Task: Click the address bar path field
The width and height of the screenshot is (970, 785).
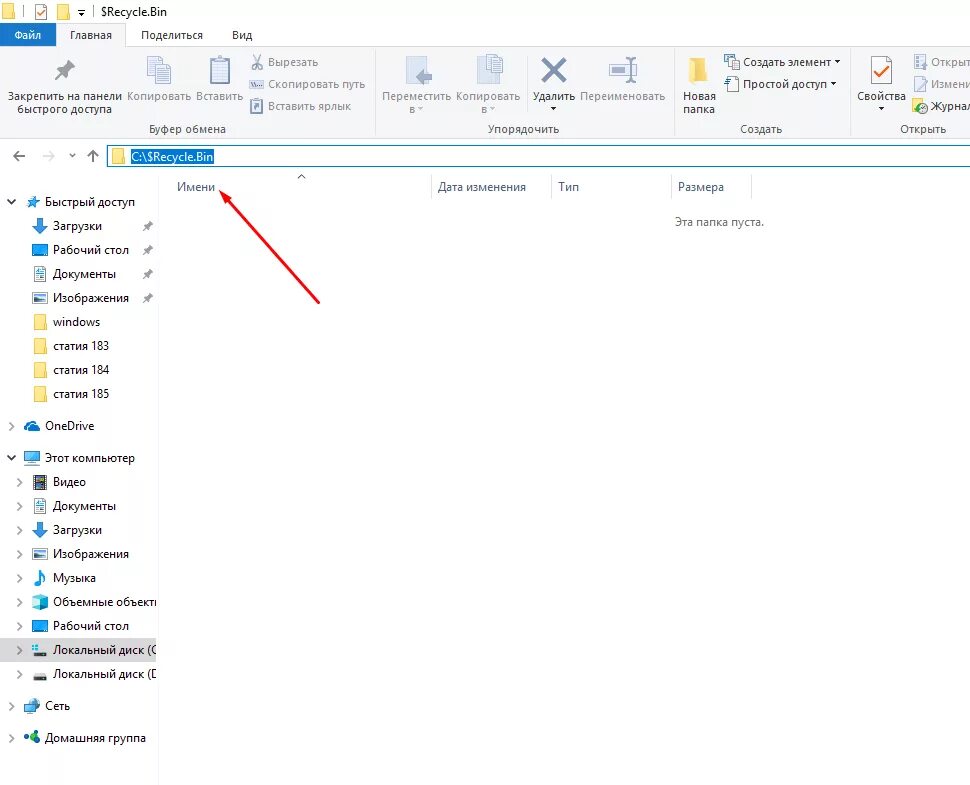Action: [x=538, y=157]
